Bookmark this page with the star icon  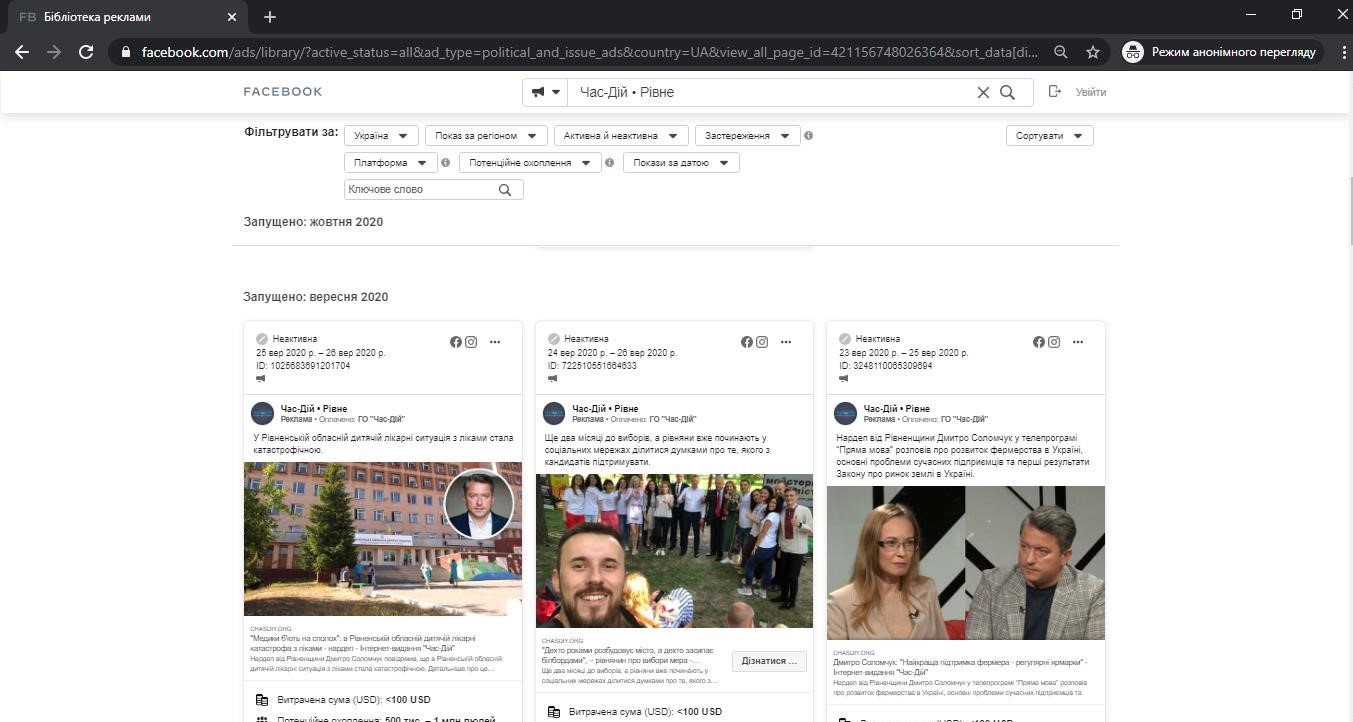click(1093, 52)
